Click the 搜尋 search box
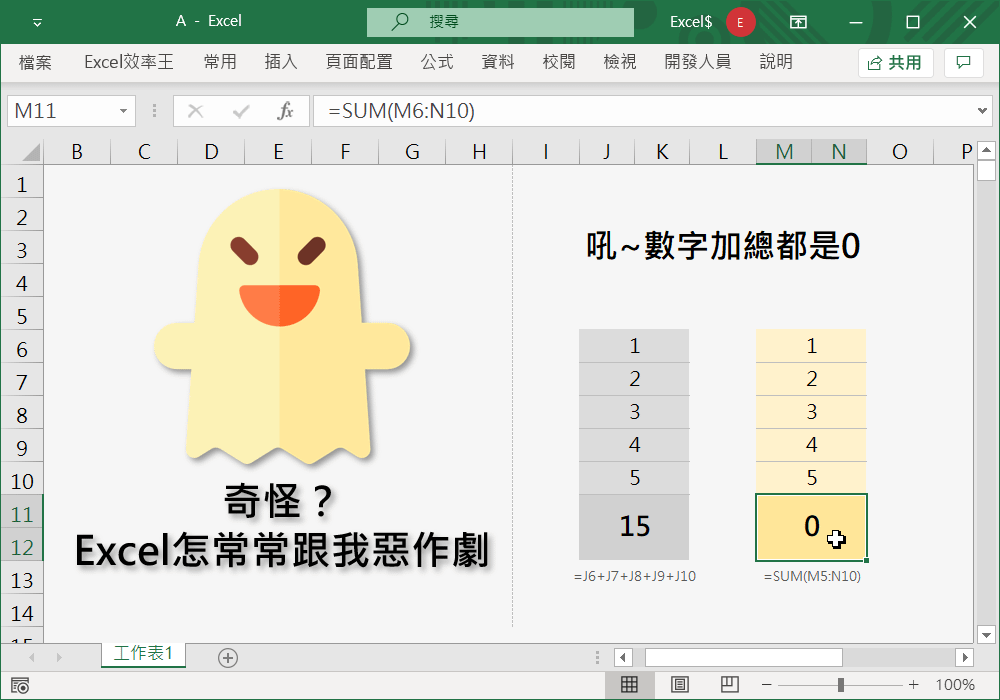 pyautogui.click(x=500, y=21)
